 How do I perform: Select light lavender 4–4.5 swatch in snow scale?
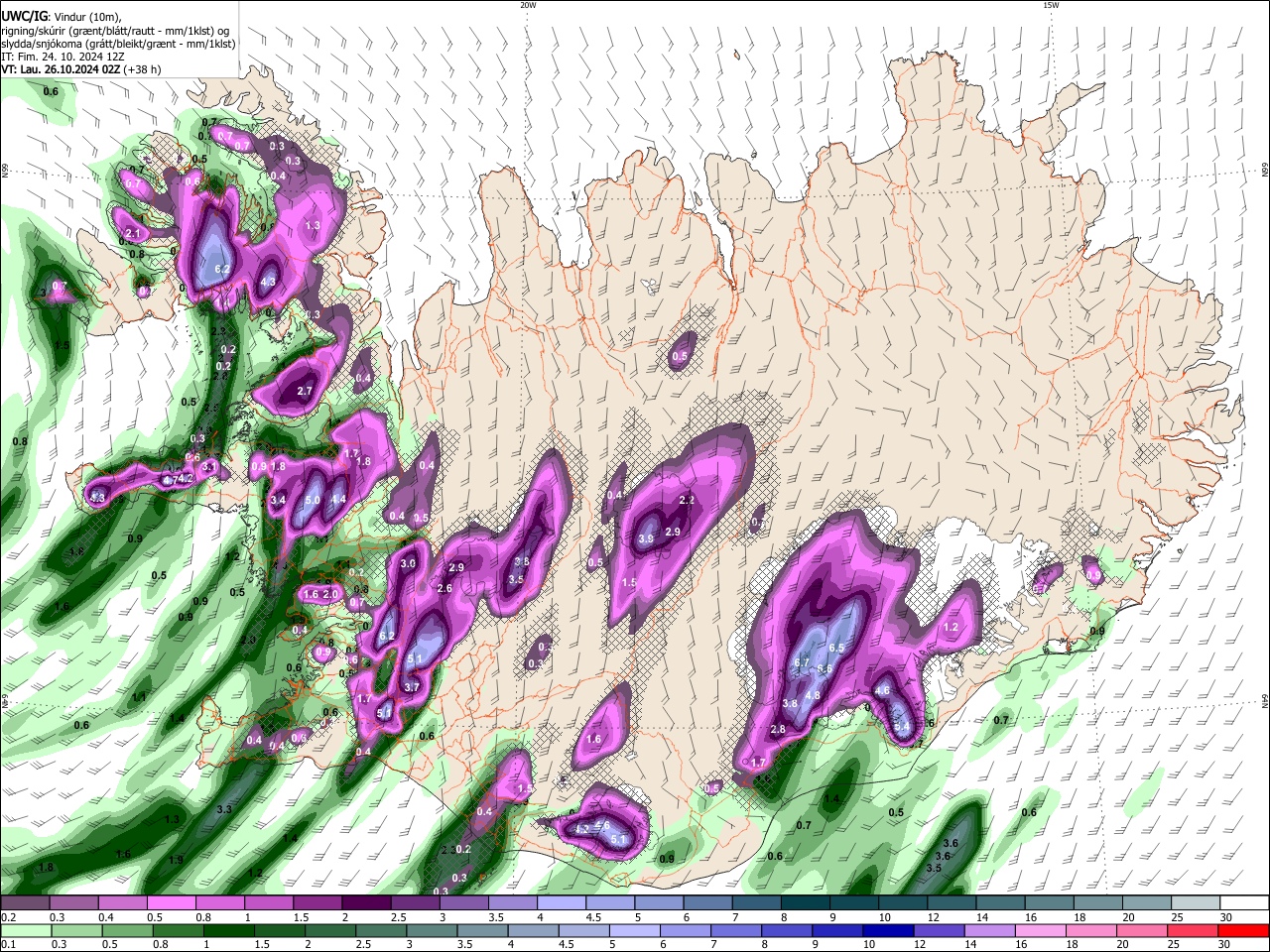562,903
